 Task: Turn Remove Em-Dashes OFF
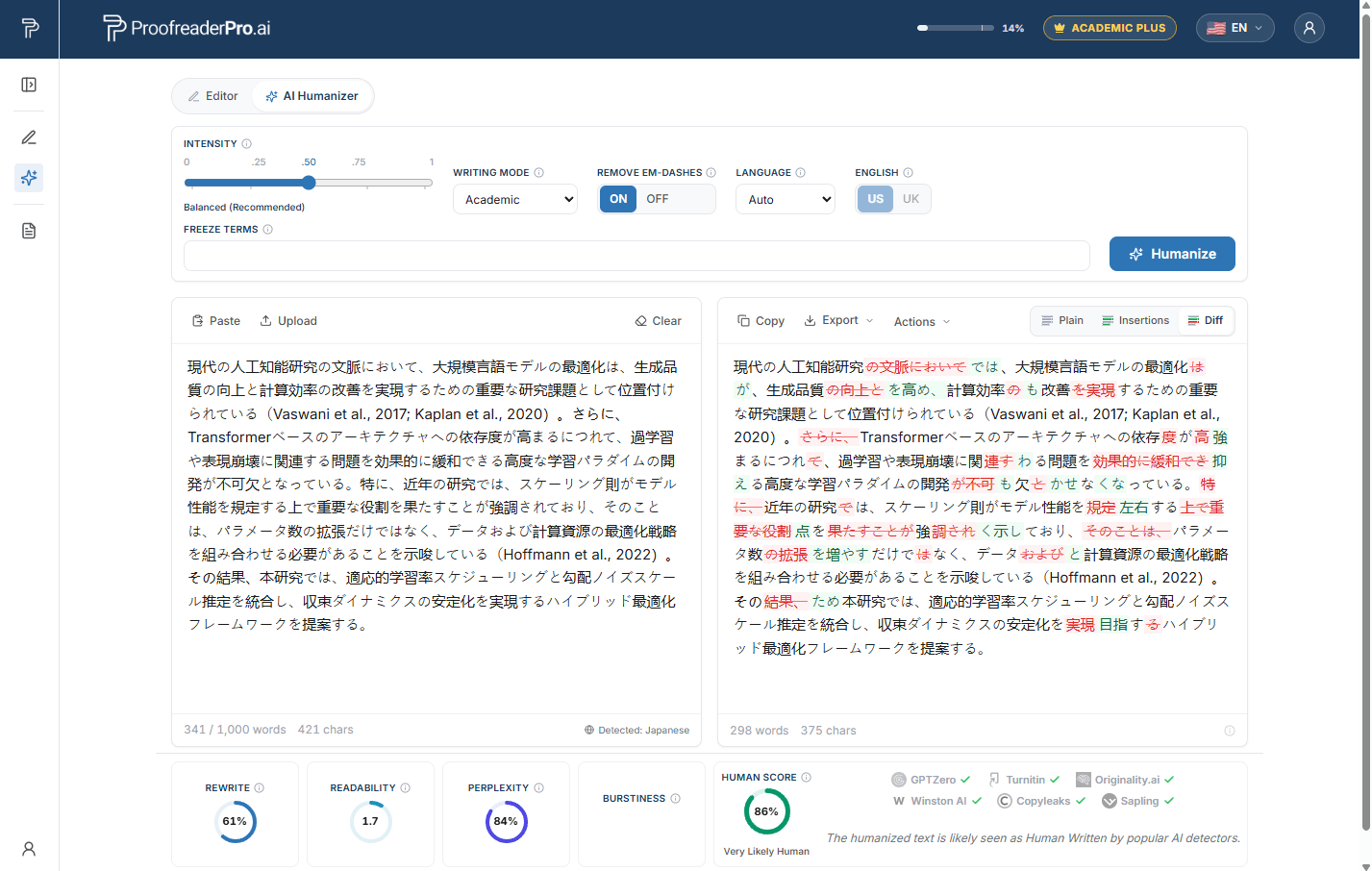(x=658, y=199)
